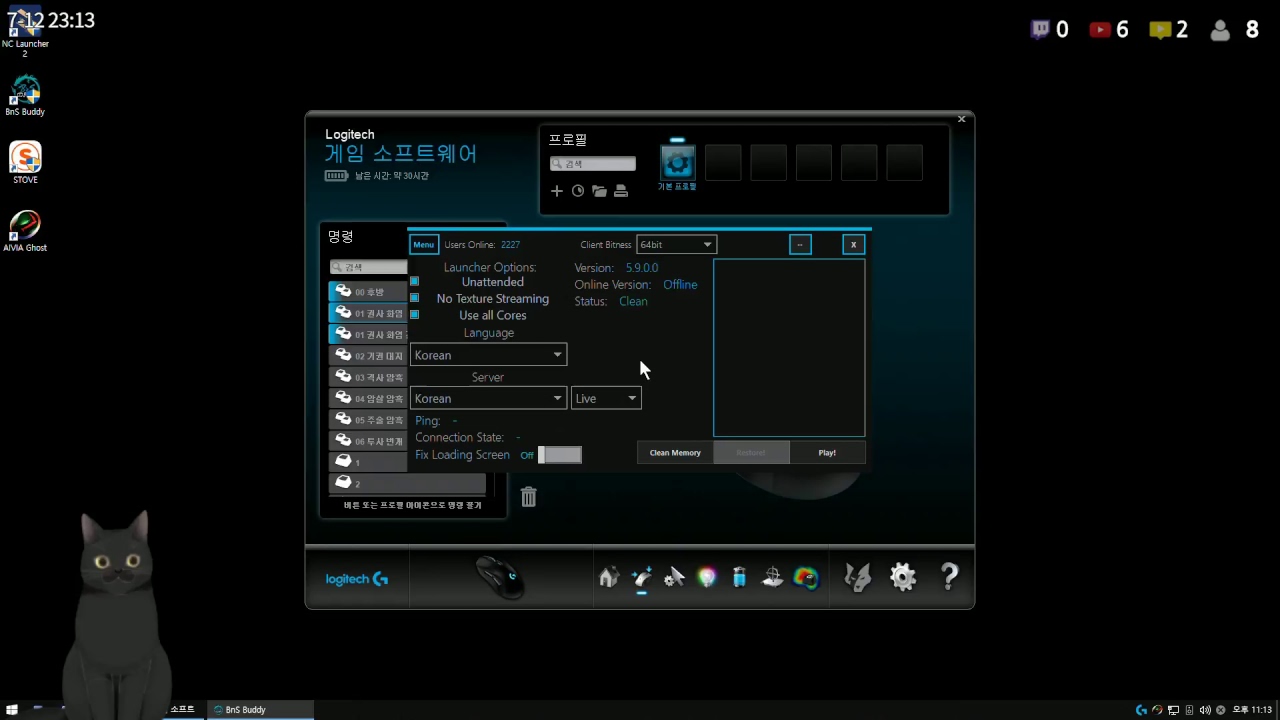
Task: Open the help question mark icon
Action: click(x=949, y=576)
